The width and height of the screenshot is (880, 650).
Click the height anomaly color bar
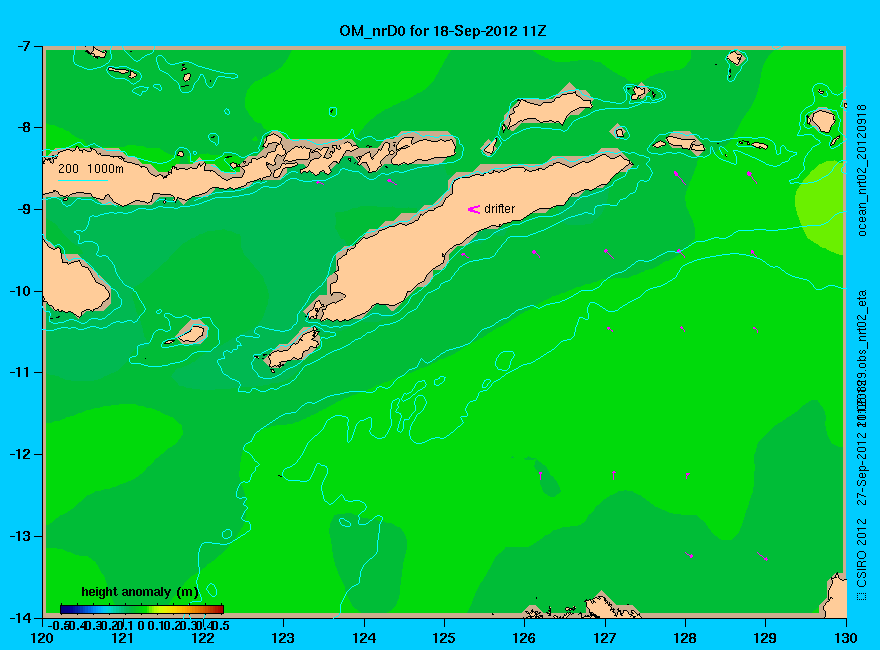tap(142, 609)
